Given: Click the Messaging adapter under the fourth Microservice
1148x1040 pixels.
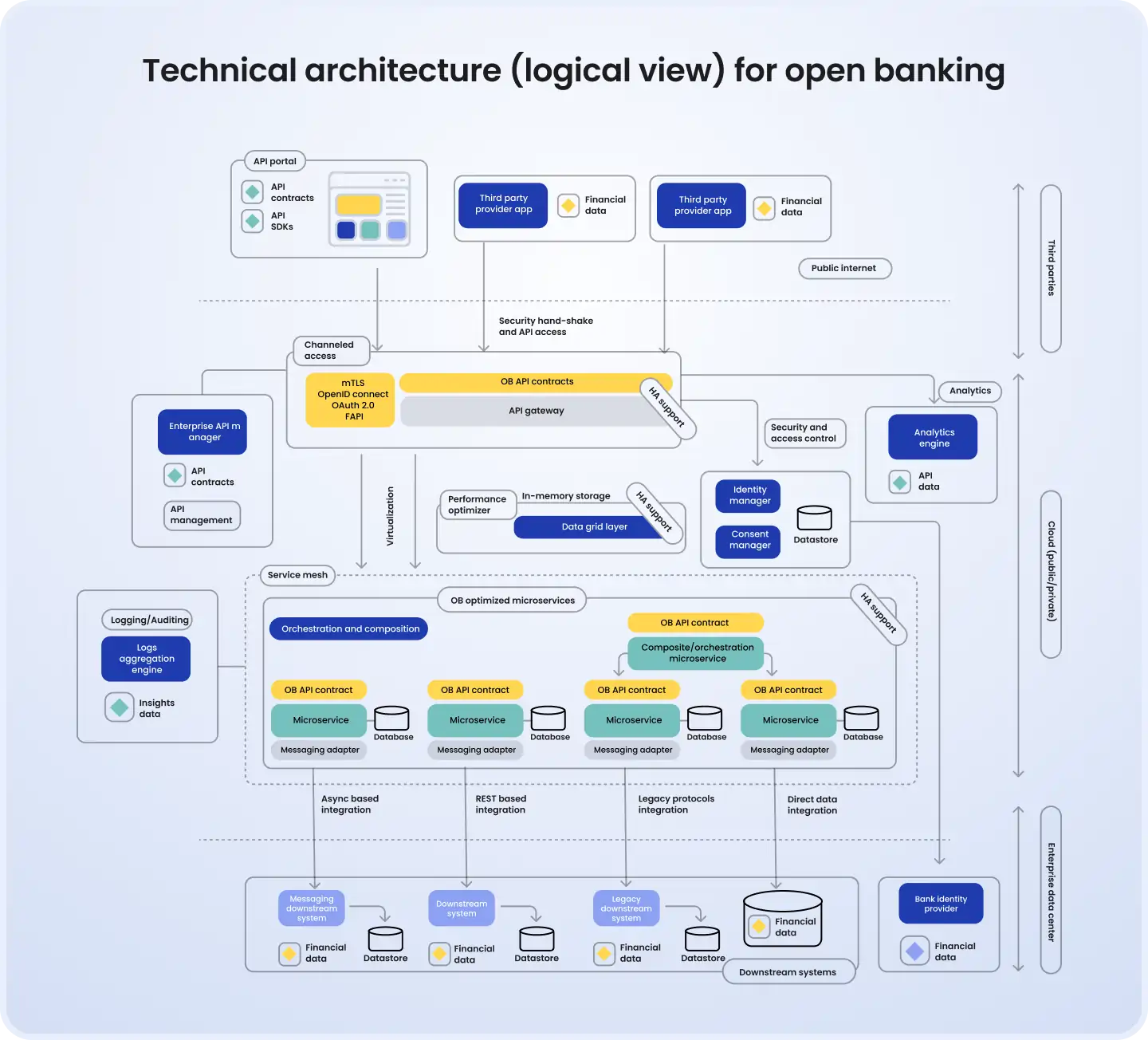Looking at the screenshot, I should [x=789, y=750].
